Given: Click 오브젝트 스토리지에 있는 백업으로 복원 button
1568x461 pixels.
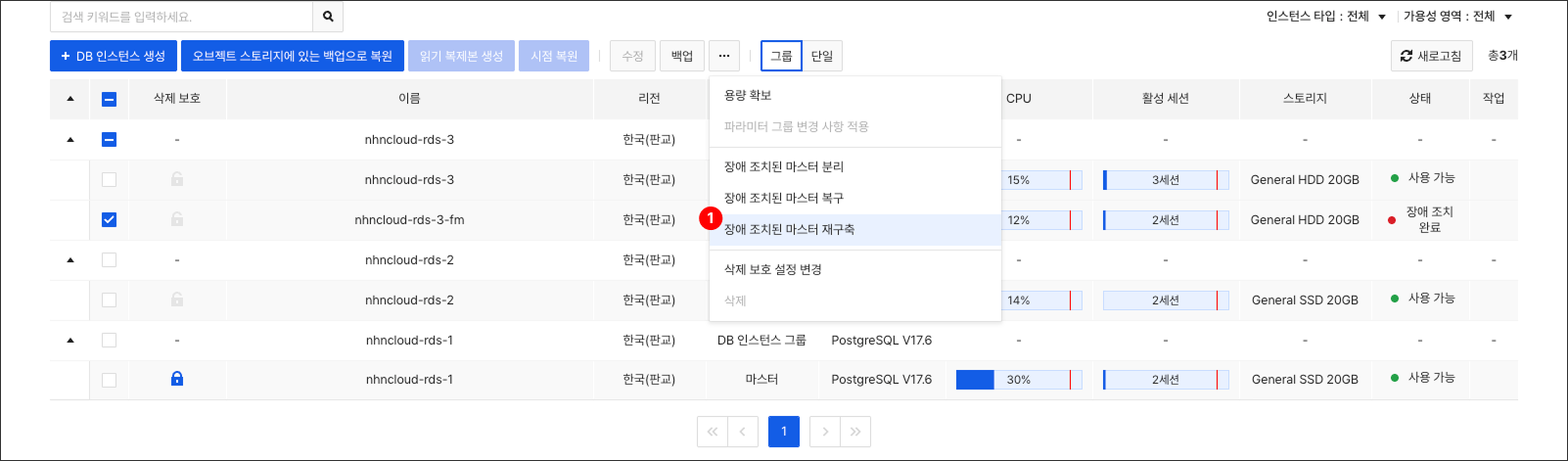Looking at the screenshot, I should (292, 56).
